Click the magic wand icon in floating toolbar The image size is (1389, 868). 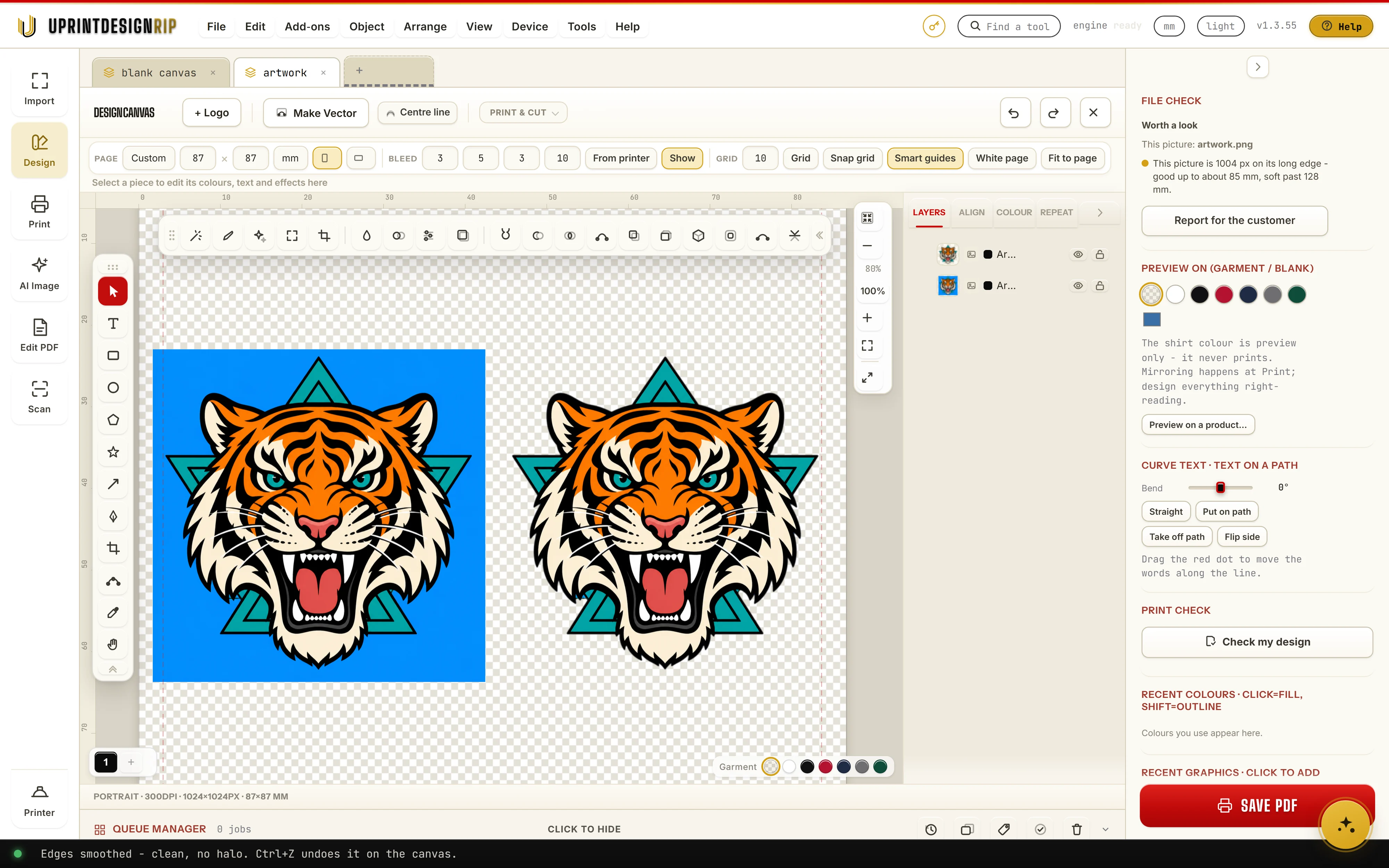point(196,235)
